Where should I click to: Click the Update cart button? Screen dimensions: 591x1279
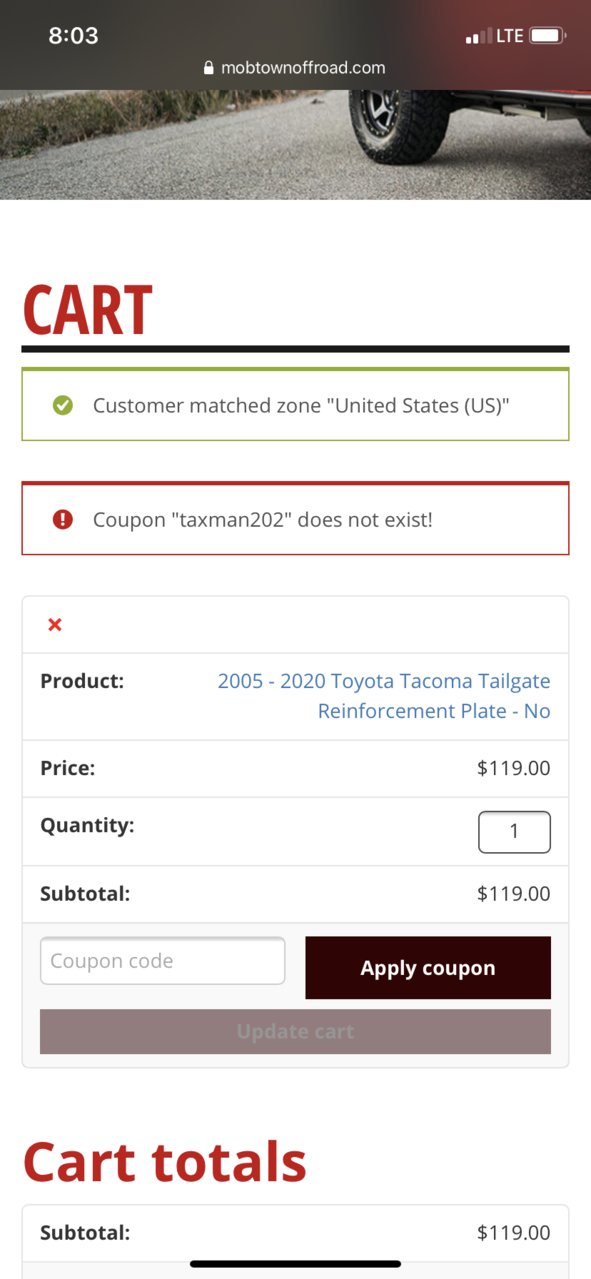295,1031
